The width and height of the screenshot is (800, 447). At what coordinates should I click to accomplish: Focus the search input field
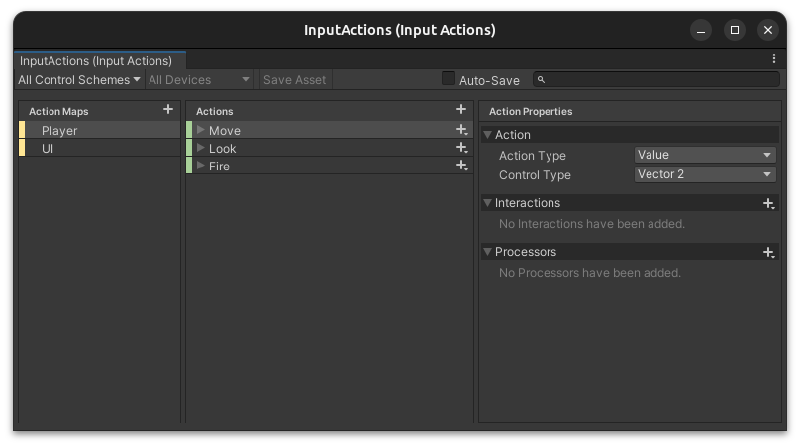tap(657, 80)
